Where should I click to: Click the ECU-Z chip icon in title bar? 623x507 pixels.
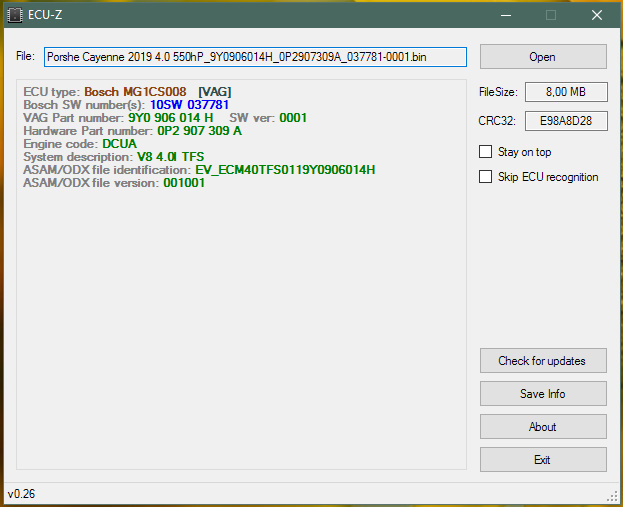point(15,15)
